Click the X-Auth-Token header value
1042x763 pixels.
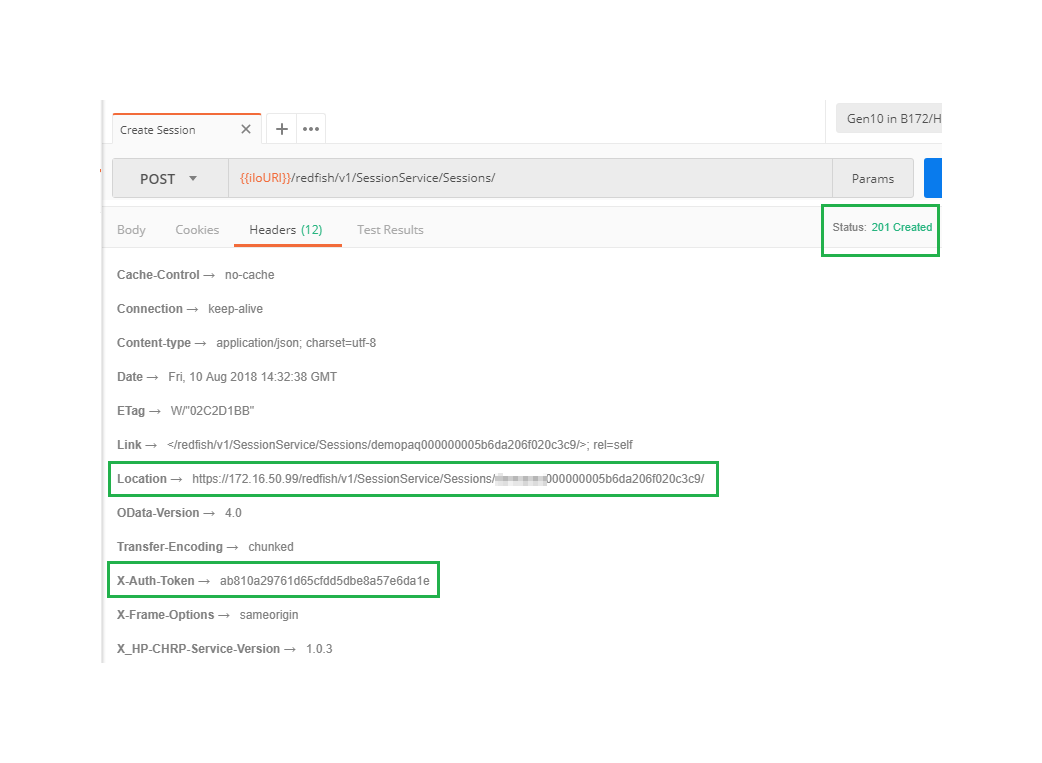click(324, 581)
